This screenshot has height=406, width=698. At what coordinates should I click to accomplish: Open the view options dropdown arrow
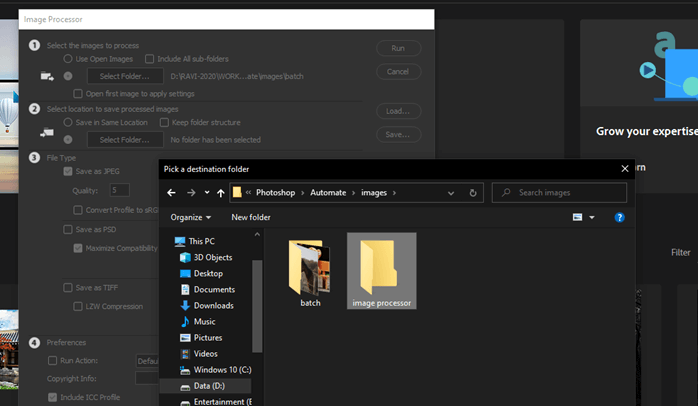click(592, 217)
